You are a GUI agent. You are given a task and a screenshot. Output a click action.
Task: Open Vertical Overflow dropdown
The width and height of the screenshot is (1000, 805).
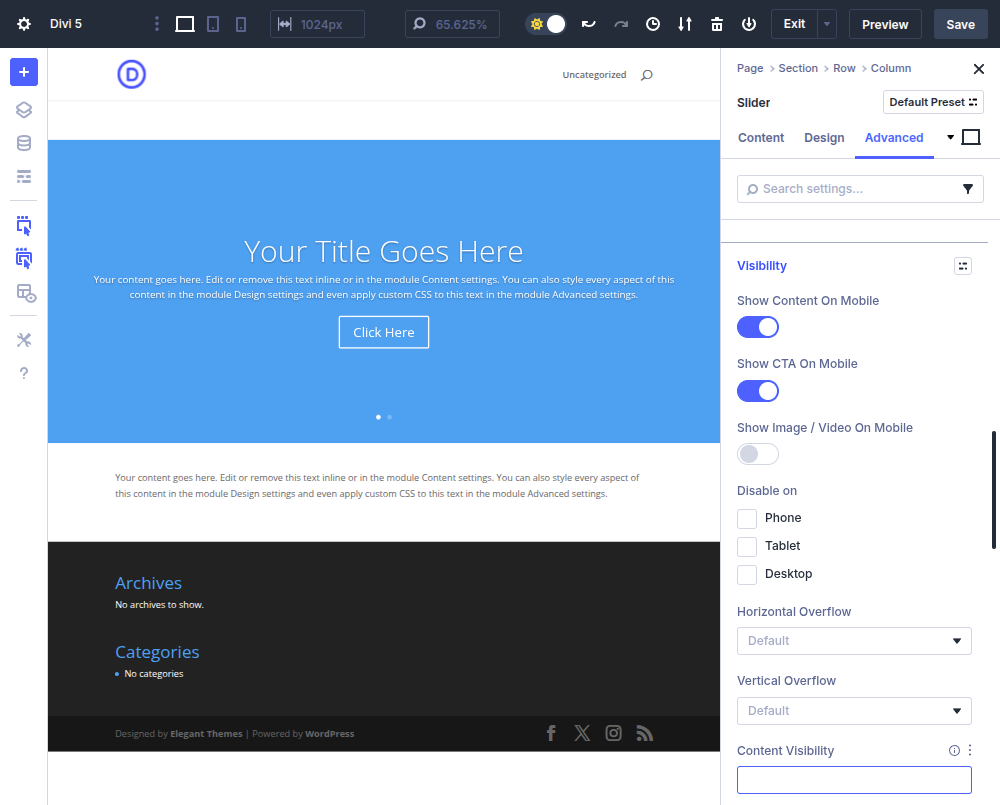point(854,711)
